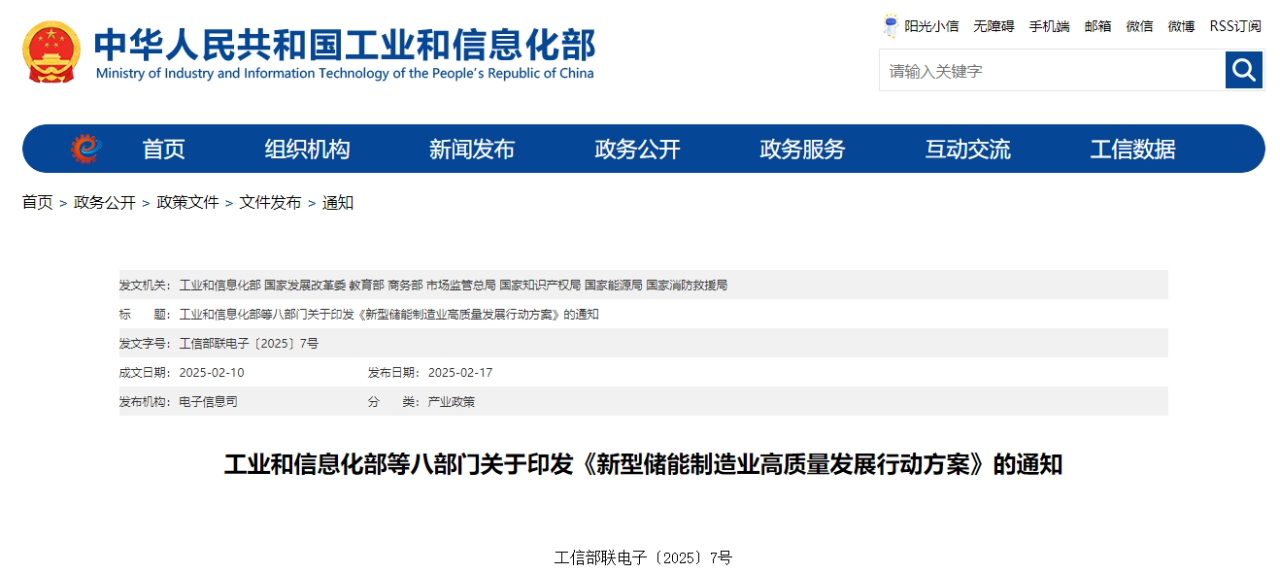
Task: Click the 邮箱 mailbox link
Action: [1098, 26]
